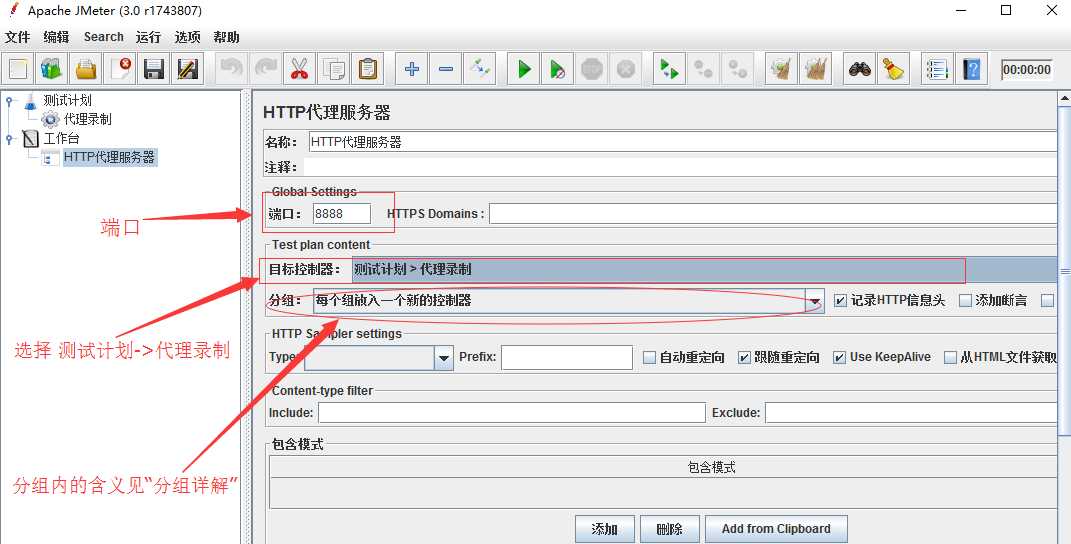Click the 端口 field showing 8888
Viewport: 1071px width, 544px height.
342,213
